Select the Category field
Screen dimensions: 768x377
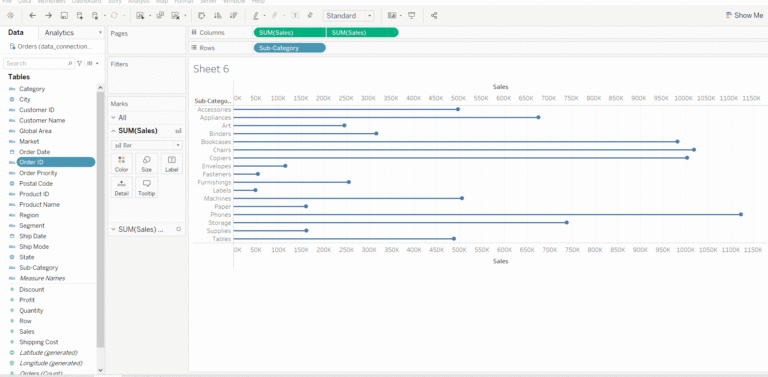pos(32,89)
